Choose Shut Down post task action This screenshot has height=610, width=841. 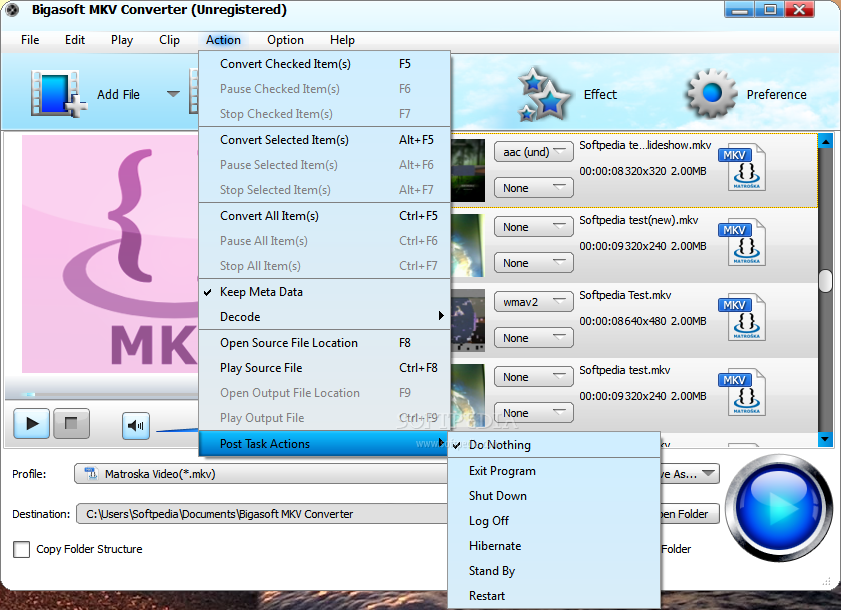554,496
